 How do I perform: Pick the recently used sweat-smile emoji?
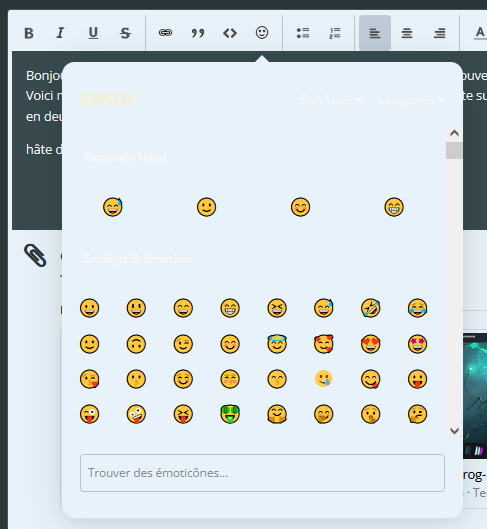tap(113, 207)
